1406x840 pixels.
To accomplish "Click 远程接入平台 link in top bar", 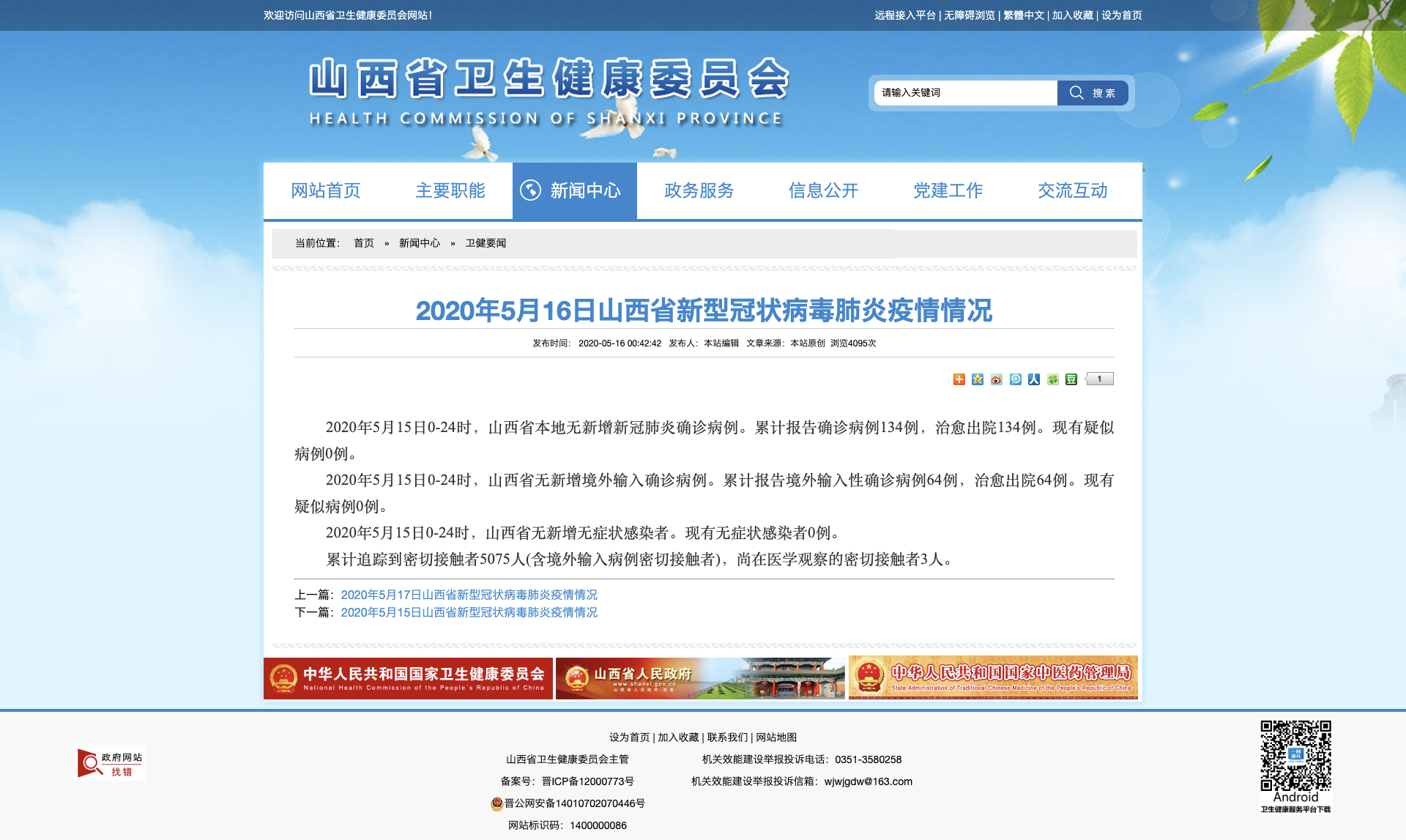I will (x=905, y=15).
